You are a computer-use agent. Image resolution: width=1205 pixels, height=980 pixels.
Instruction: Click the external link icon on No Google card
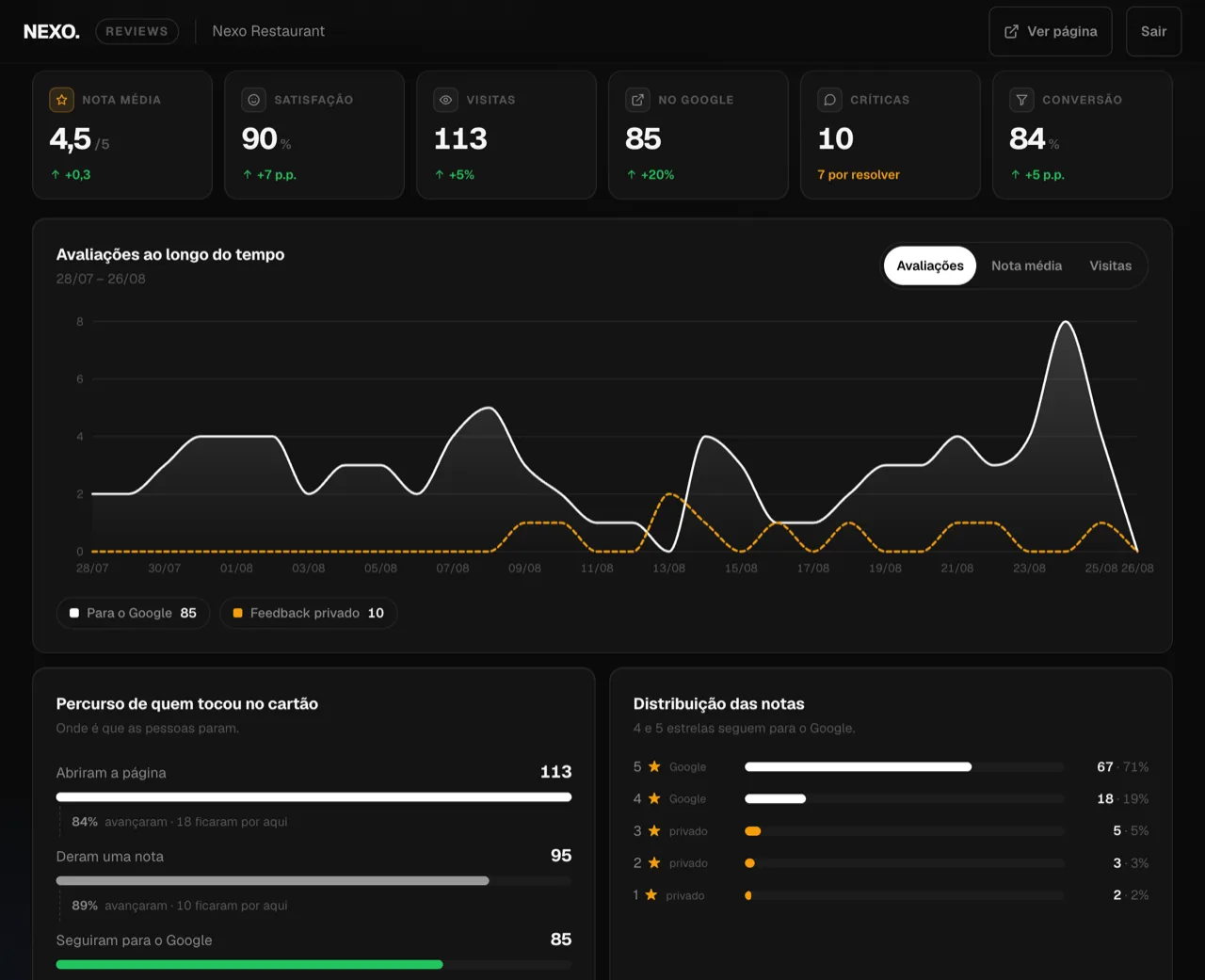coord(637,100)
